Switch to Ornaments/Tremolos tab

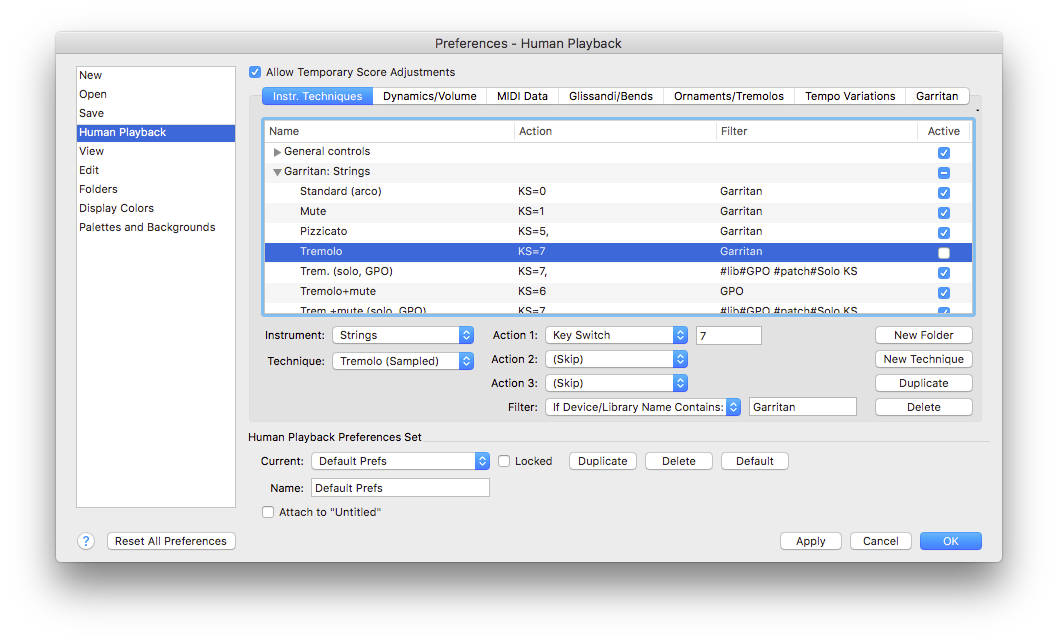pos(729,96)
